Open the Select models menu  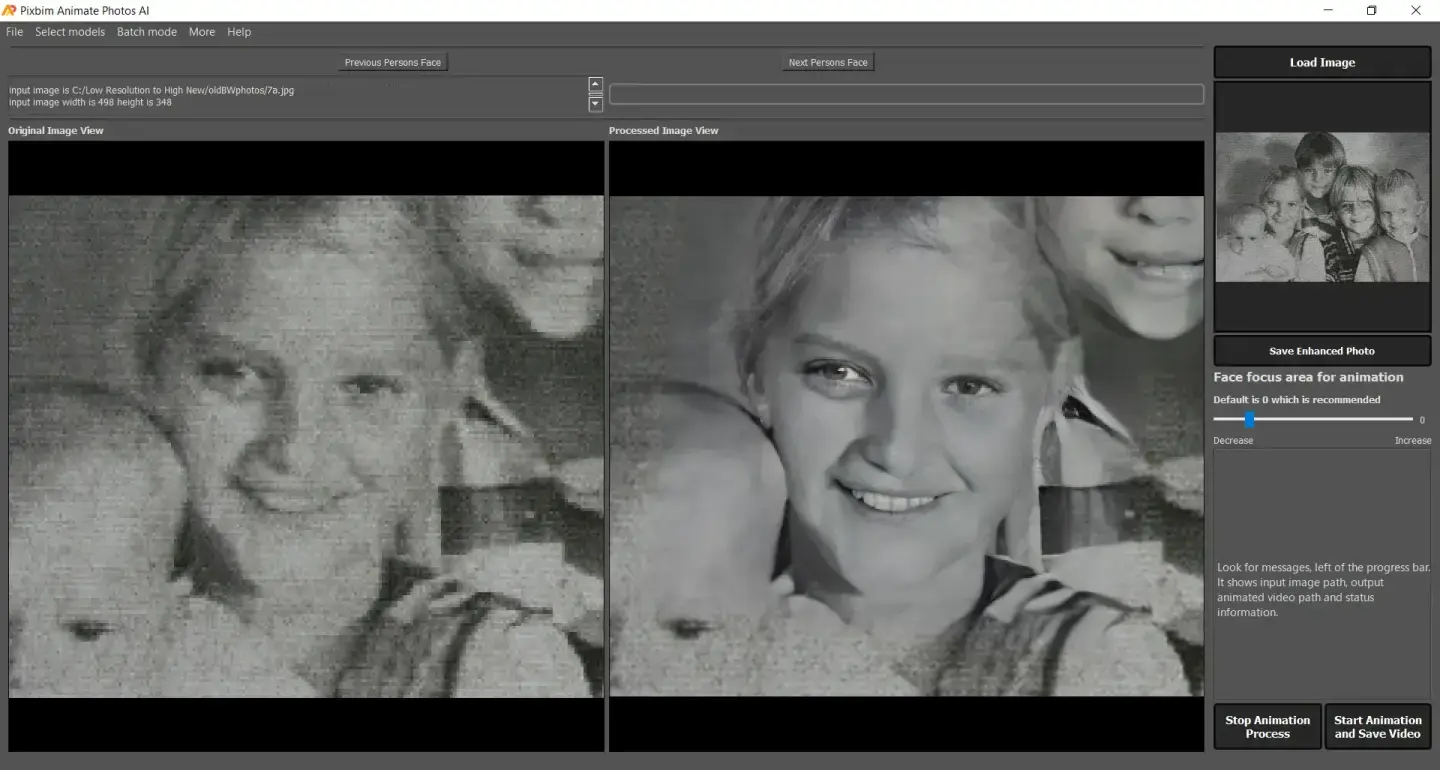70,31
